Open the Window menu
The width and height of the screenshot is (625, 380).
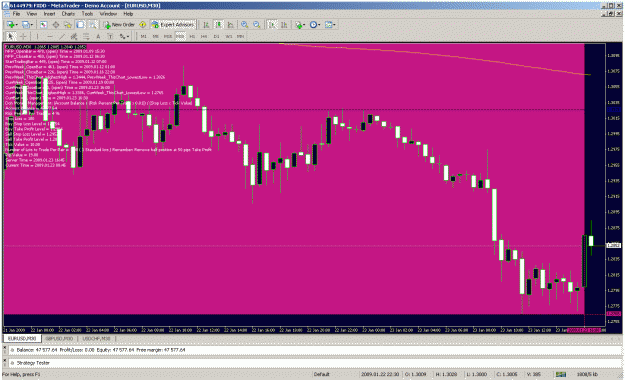coord(108,14)
